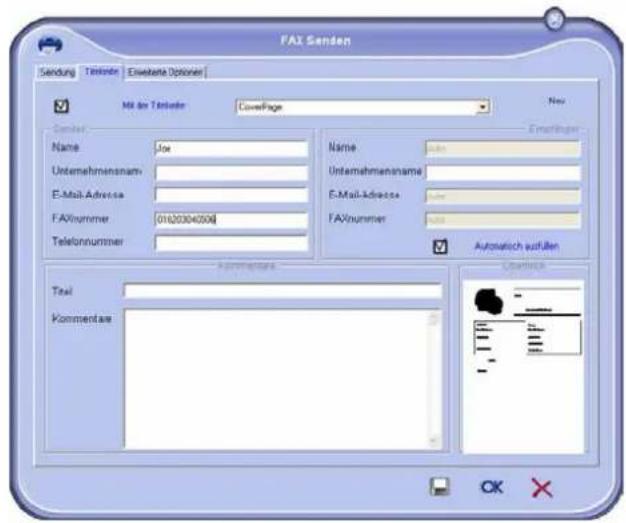Click the recipient Name field

(503, 149)
